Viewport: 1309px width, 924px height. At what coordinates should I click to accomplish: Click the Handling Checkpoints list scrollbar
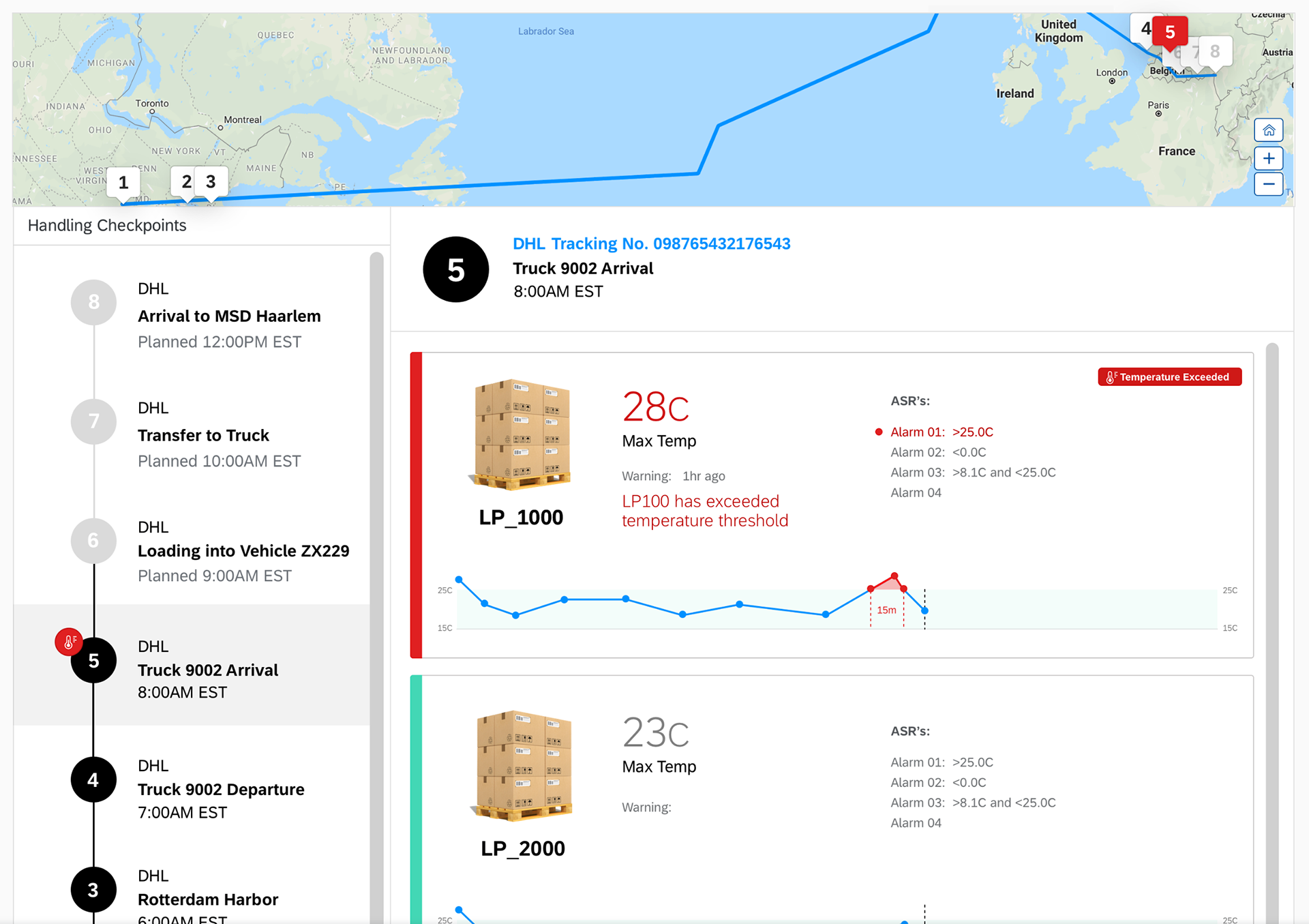[x=376, y=586]
